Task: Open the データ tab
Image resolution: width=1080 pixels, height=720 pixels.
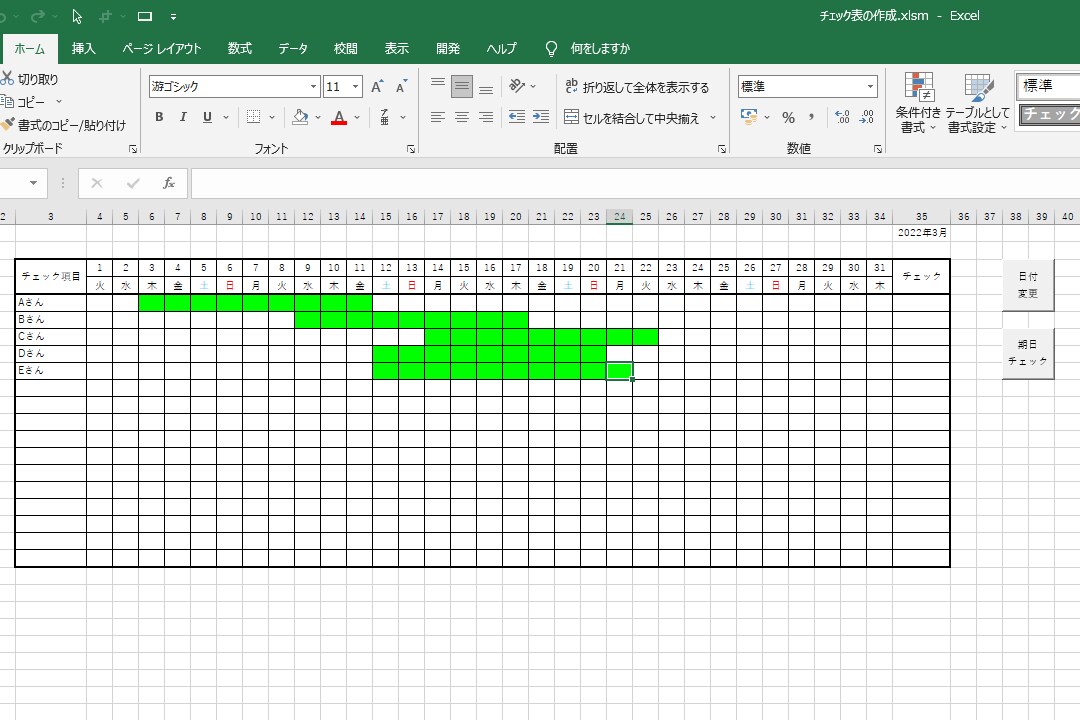Action: point(293,49)
